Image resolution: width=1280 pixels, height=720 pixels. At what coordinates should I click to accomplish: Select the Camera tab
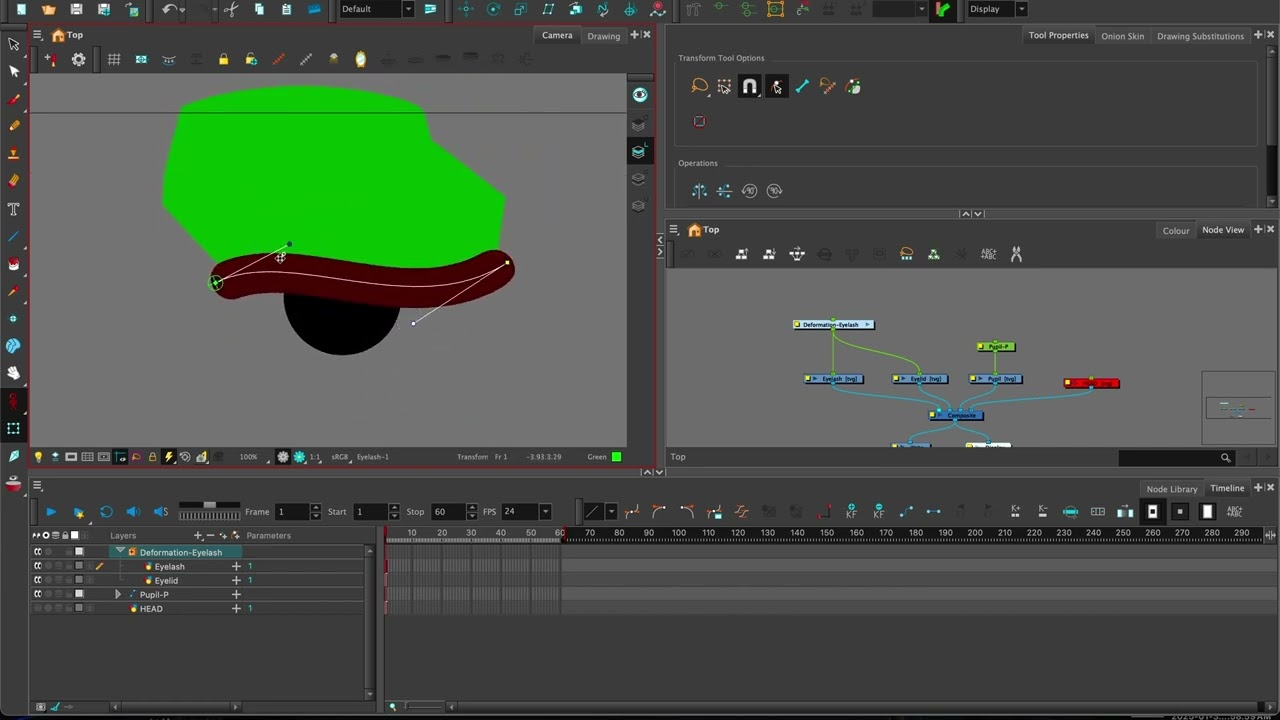click(557, 35)
